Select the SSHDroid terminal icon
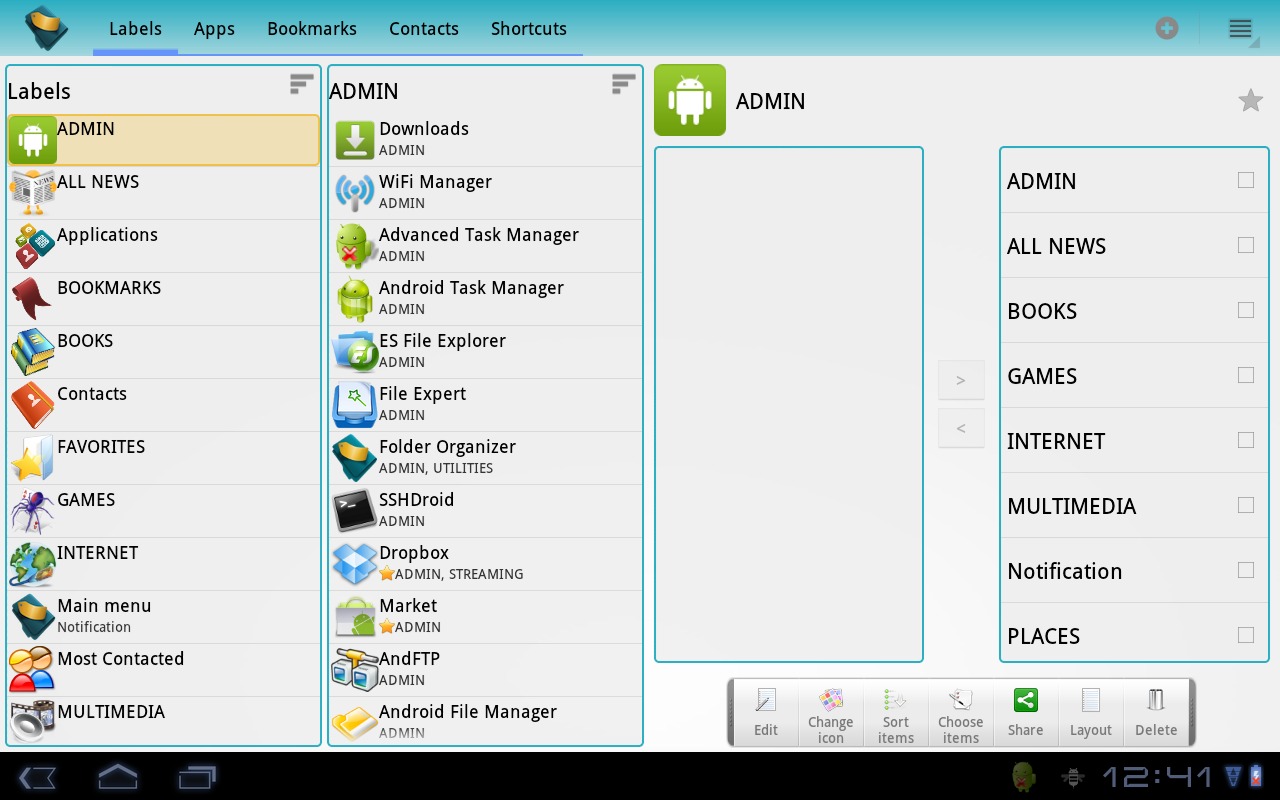 click(354, 511)
